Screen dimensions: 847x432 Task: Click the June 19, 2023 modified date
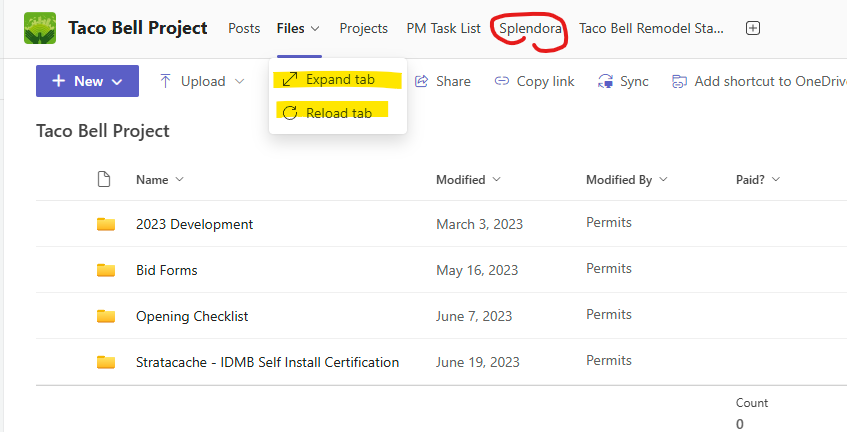(478, 362)
